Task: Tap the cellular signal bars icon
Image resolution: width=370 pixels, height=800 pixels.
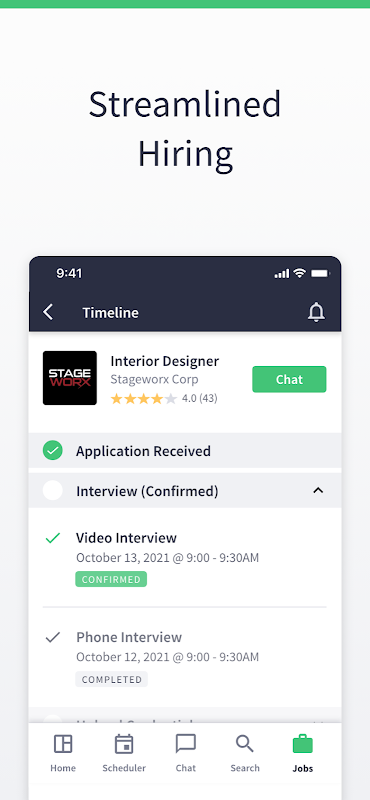Action: [282, 274]
